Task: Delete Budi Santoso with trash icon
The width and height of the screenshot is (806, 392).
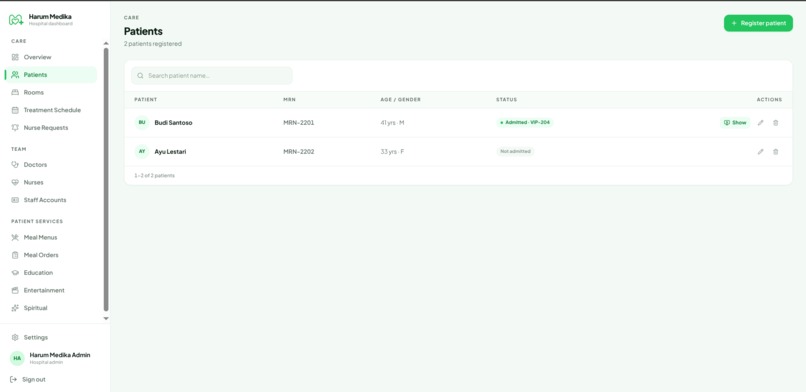Action: 776,123
